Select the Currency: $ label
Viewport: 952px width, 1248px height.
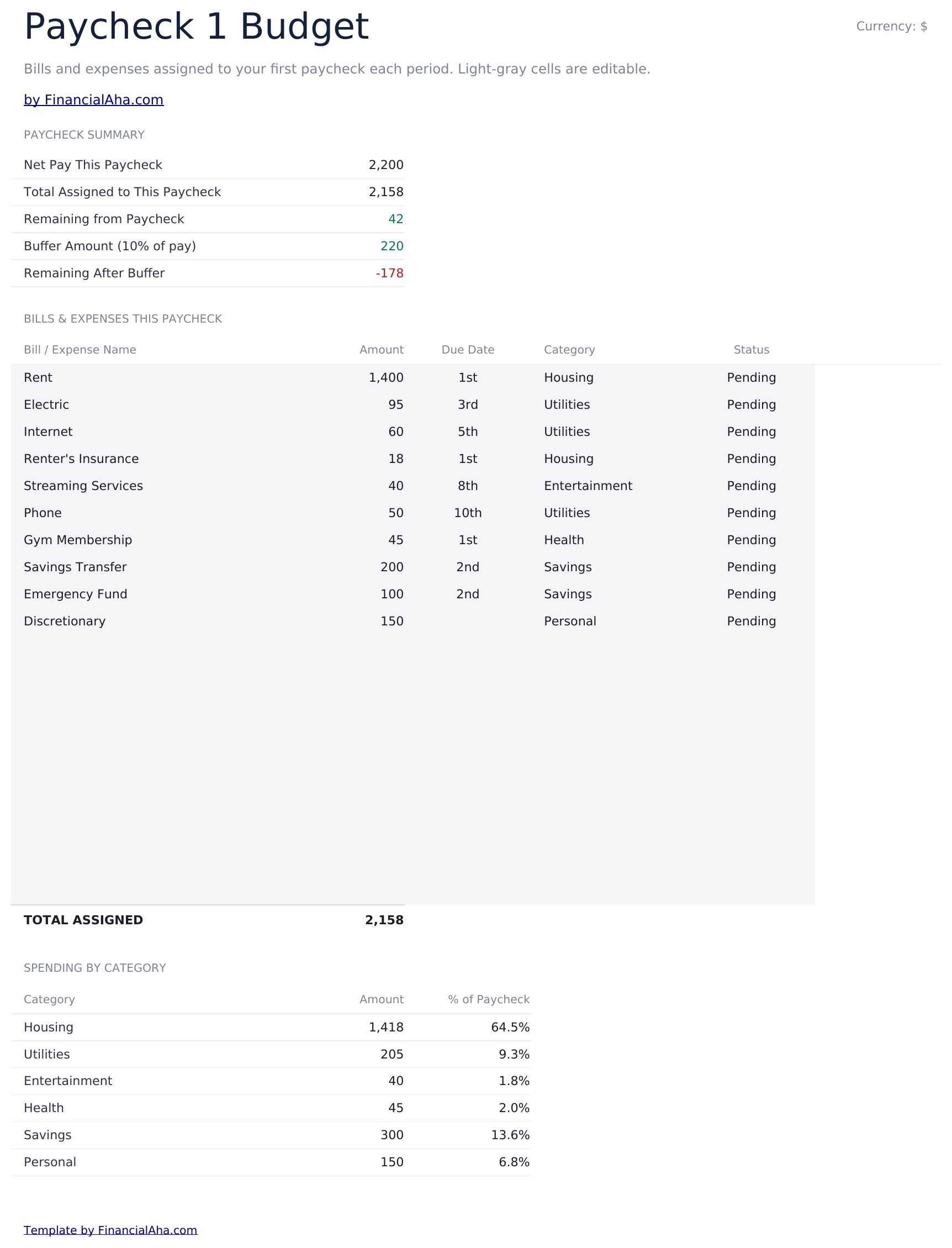891,26
